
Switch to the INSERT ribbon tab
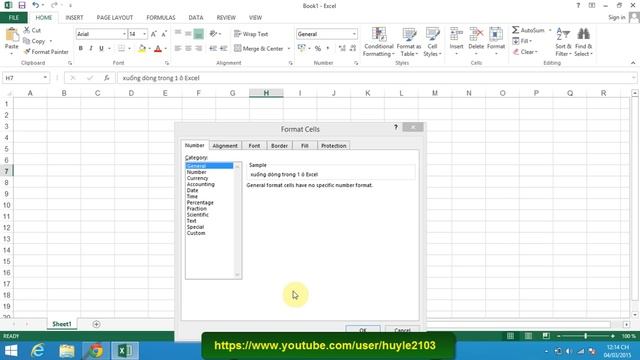(x=74, y=18)
